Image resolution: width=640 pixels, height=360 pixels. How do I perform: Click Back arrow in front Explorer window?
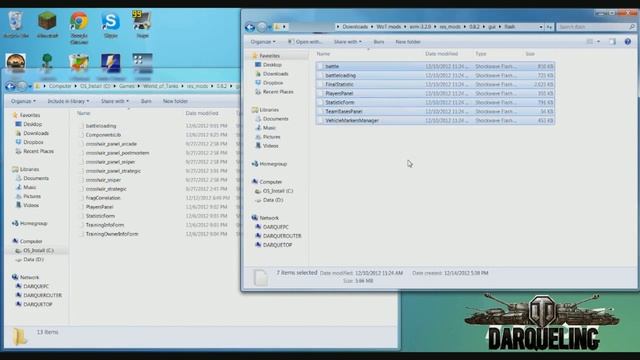click(x=250, y=27)
